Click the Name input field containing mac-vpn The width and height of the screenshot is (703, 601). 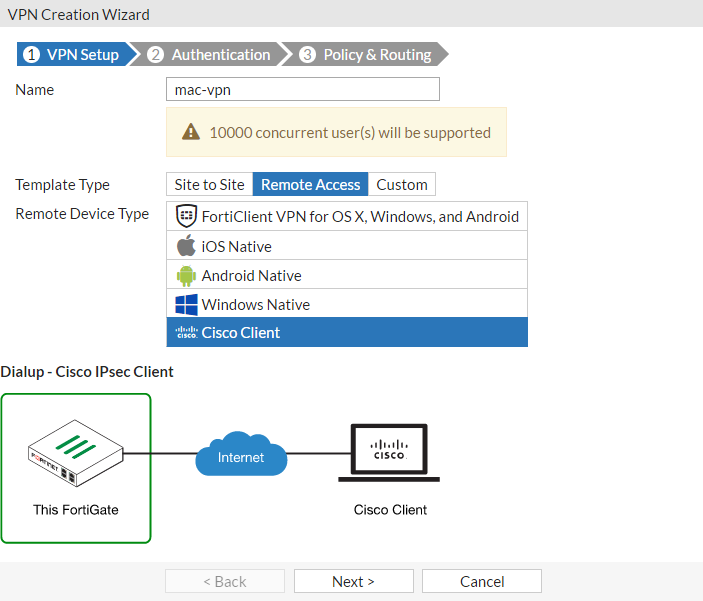point(303,89)
